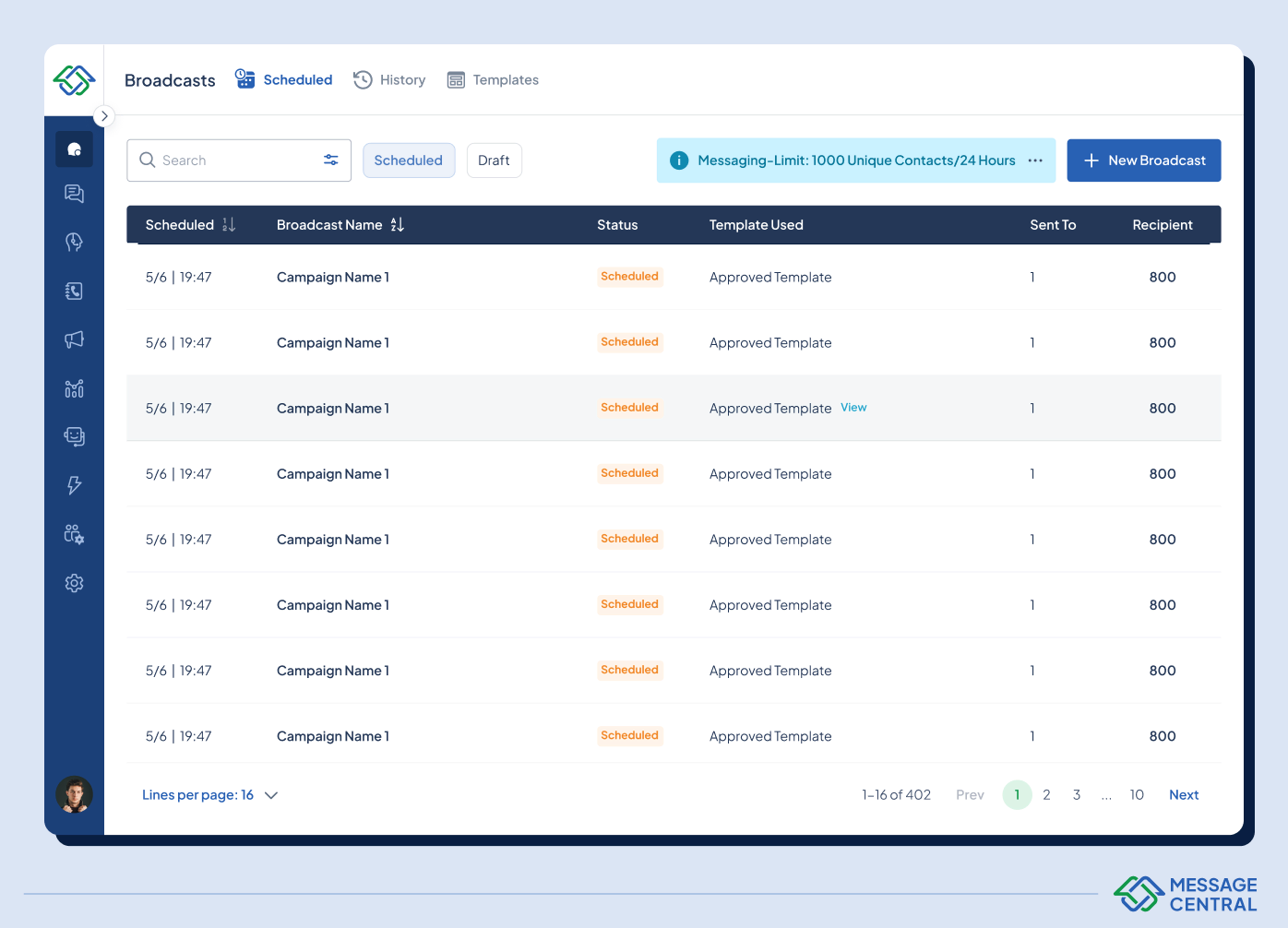1288x928 pixels.
Task: Click the View template link
Action: pyautogui.click(x=853, y=408)
